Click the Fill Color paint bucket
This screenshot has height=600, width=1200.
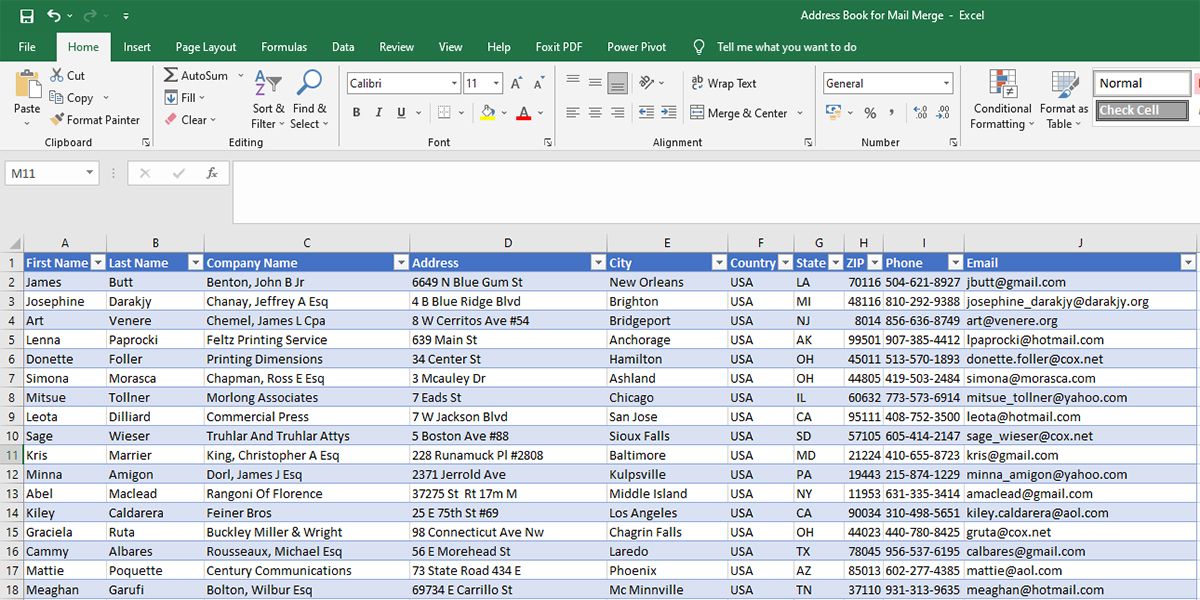pos(487,113)
